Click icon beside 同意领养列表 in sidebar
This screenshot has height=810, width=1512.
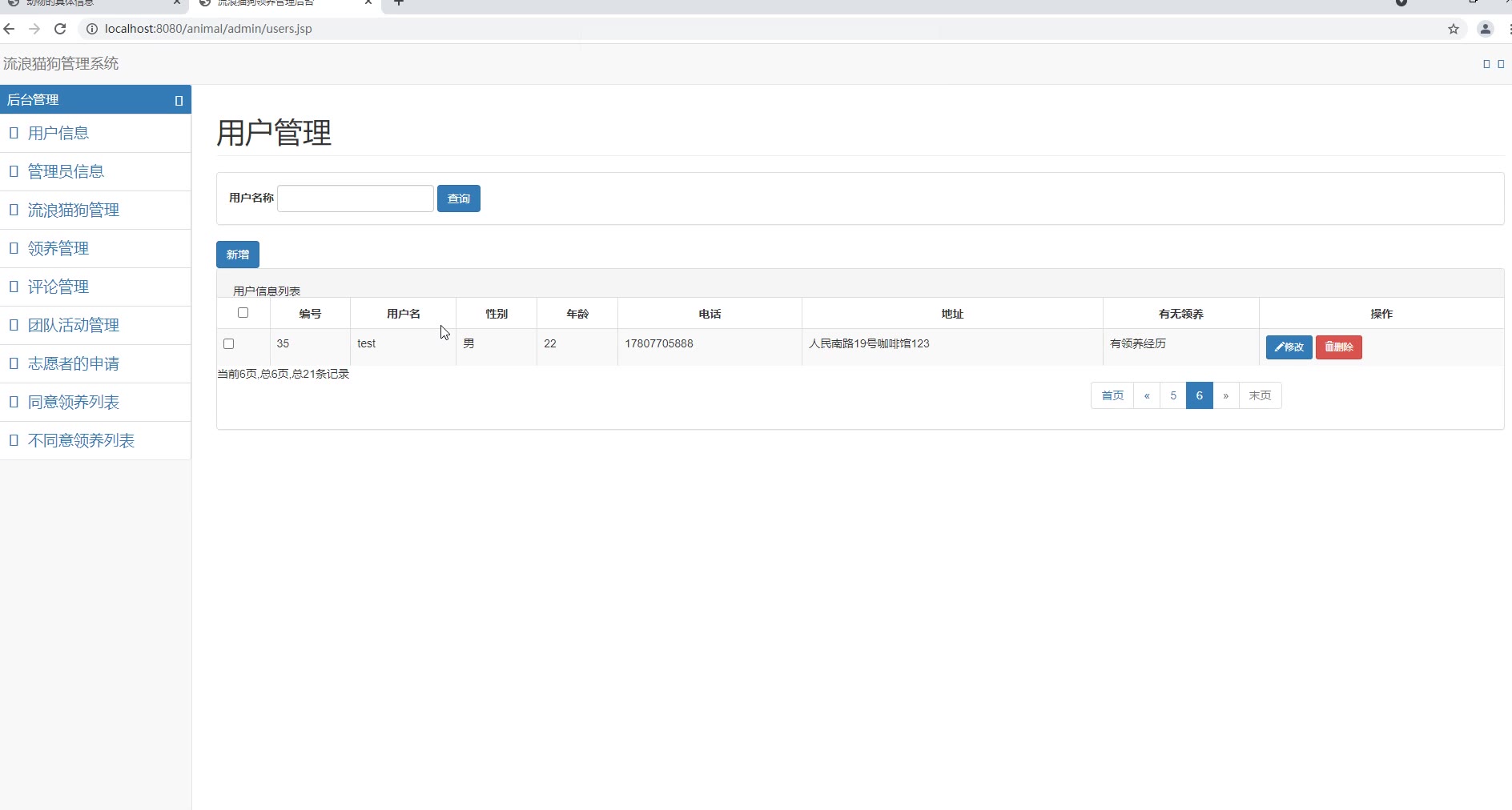coord(14,402)
